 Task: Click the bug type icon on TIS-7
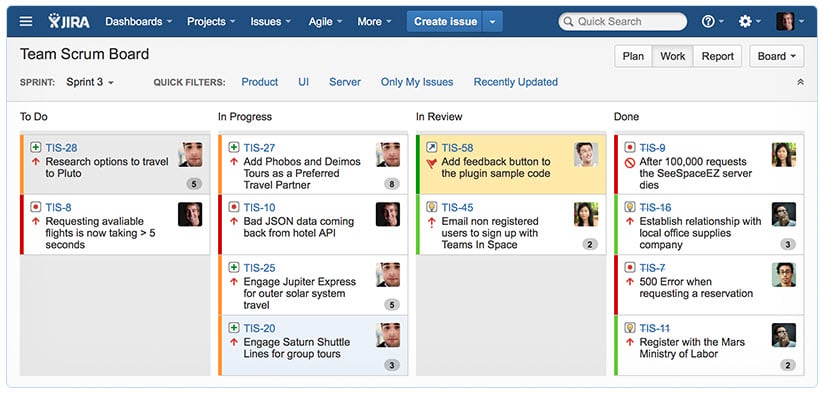630,268
